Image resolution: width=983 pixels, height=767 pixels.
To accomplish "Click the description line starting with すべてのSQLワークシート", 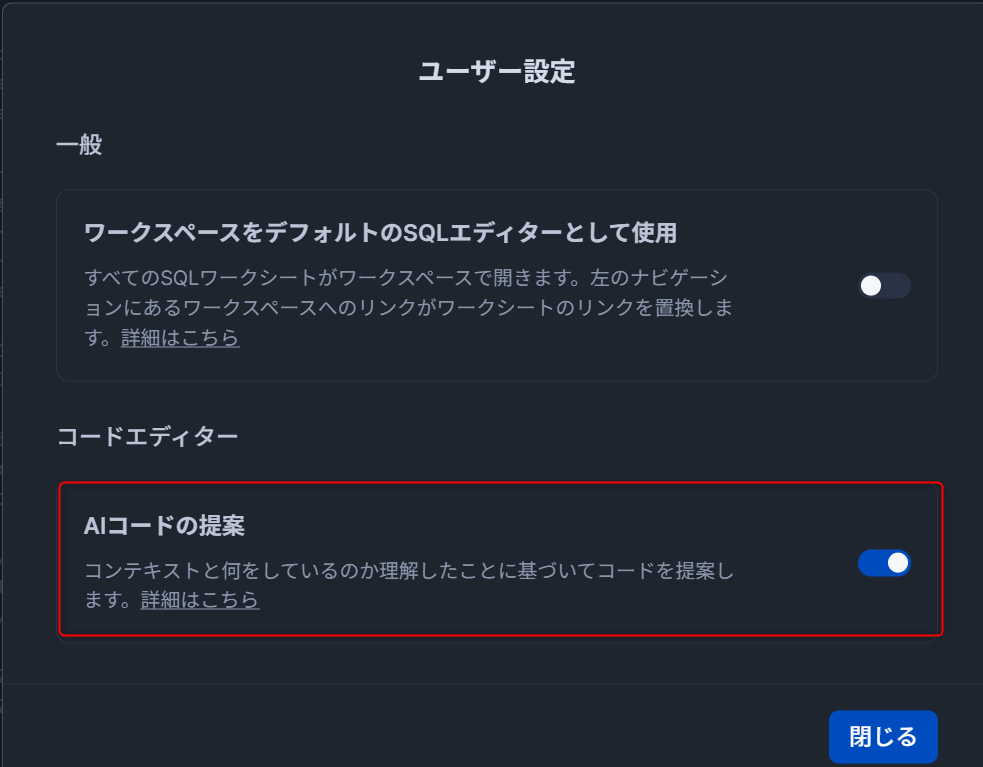I will pyautogui.click(x=408, y=276).
